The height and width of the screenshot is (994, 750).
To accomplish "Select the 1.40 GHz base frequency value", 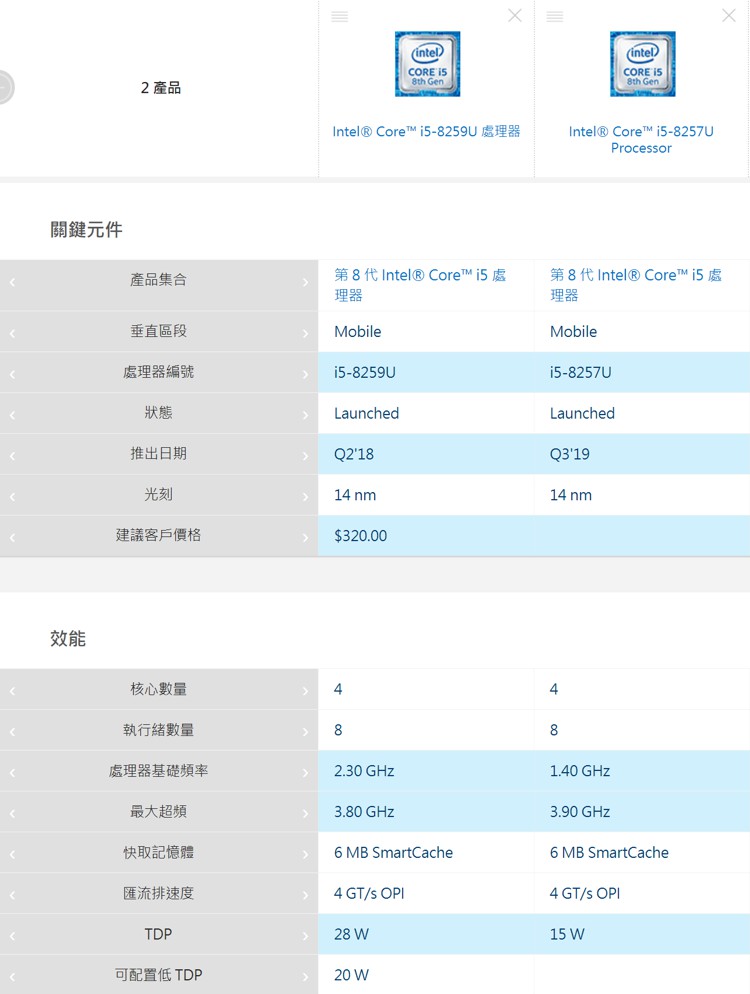I will point(579,771).
